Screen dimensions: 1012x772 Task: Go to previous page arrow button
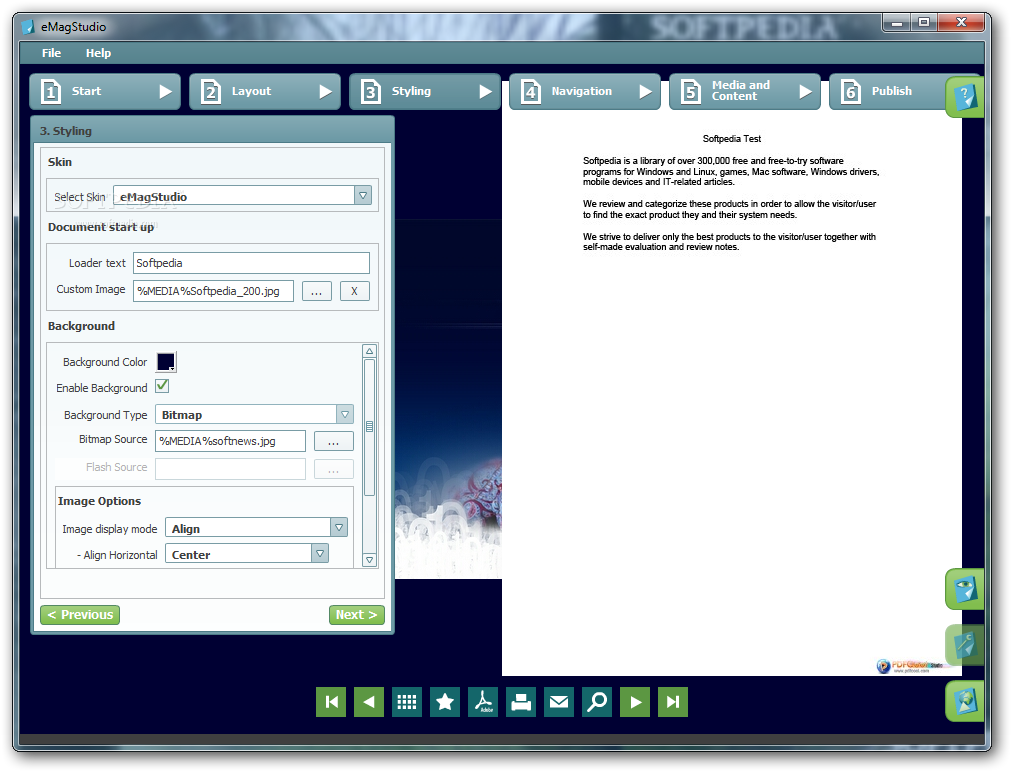[x=369, y=702]
